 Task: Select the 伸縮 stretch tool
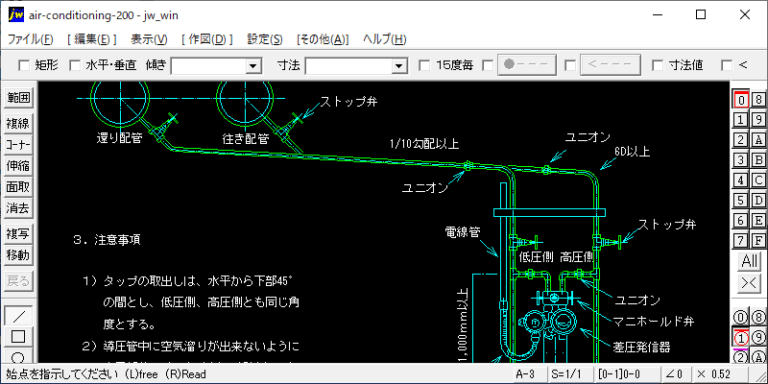click(18, 166)
